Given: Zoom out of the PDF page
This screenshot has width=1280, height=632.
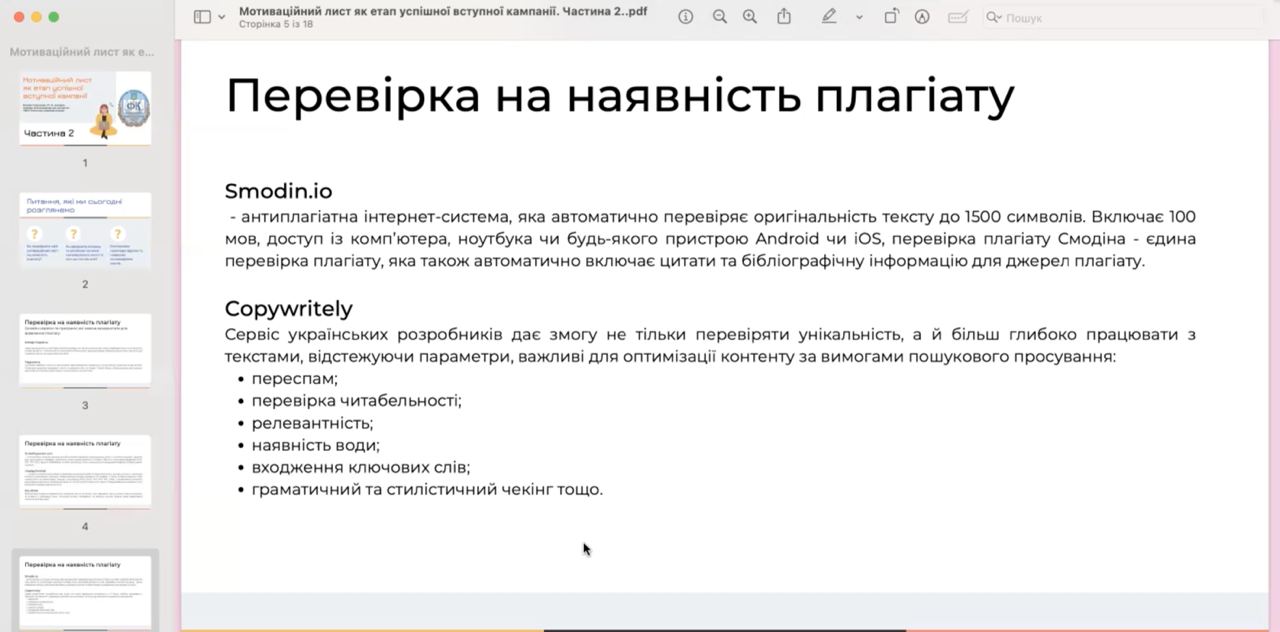Looking at the screenshot, I should click(x=720, y=17).
